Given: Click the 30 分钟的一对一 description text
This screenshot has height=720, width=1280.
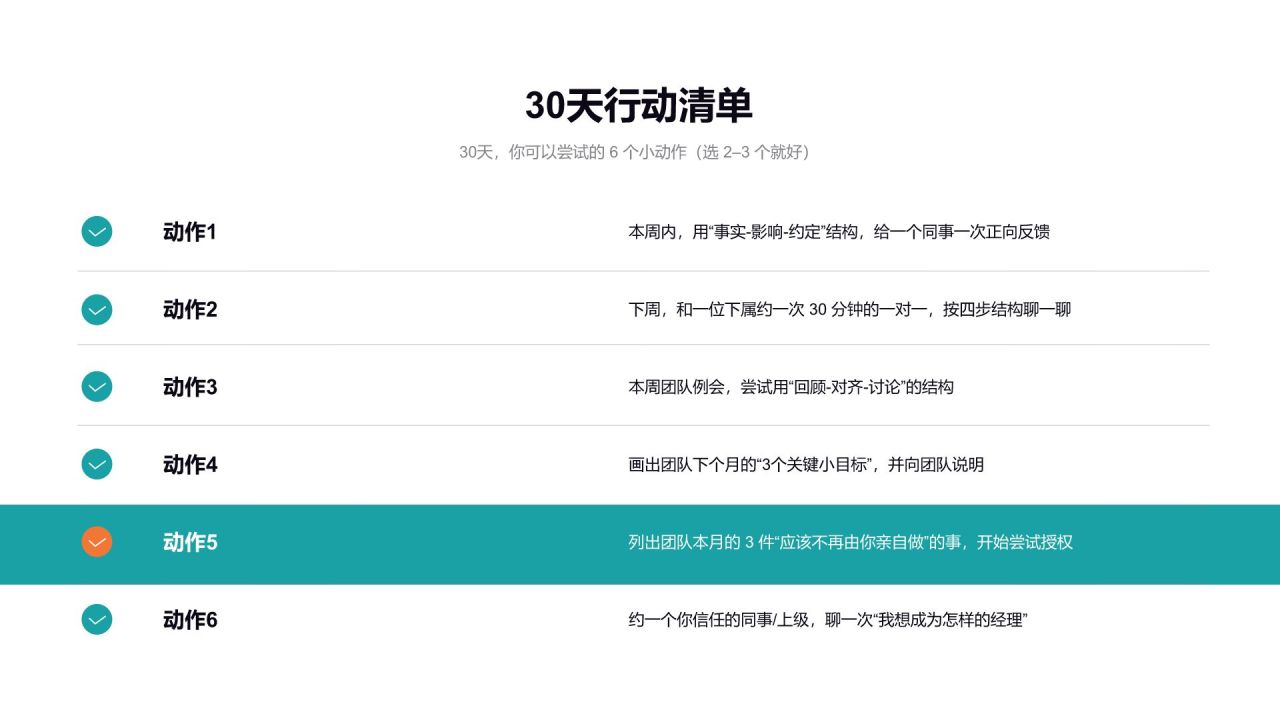Looking at the screenshot, I should 850,310.
